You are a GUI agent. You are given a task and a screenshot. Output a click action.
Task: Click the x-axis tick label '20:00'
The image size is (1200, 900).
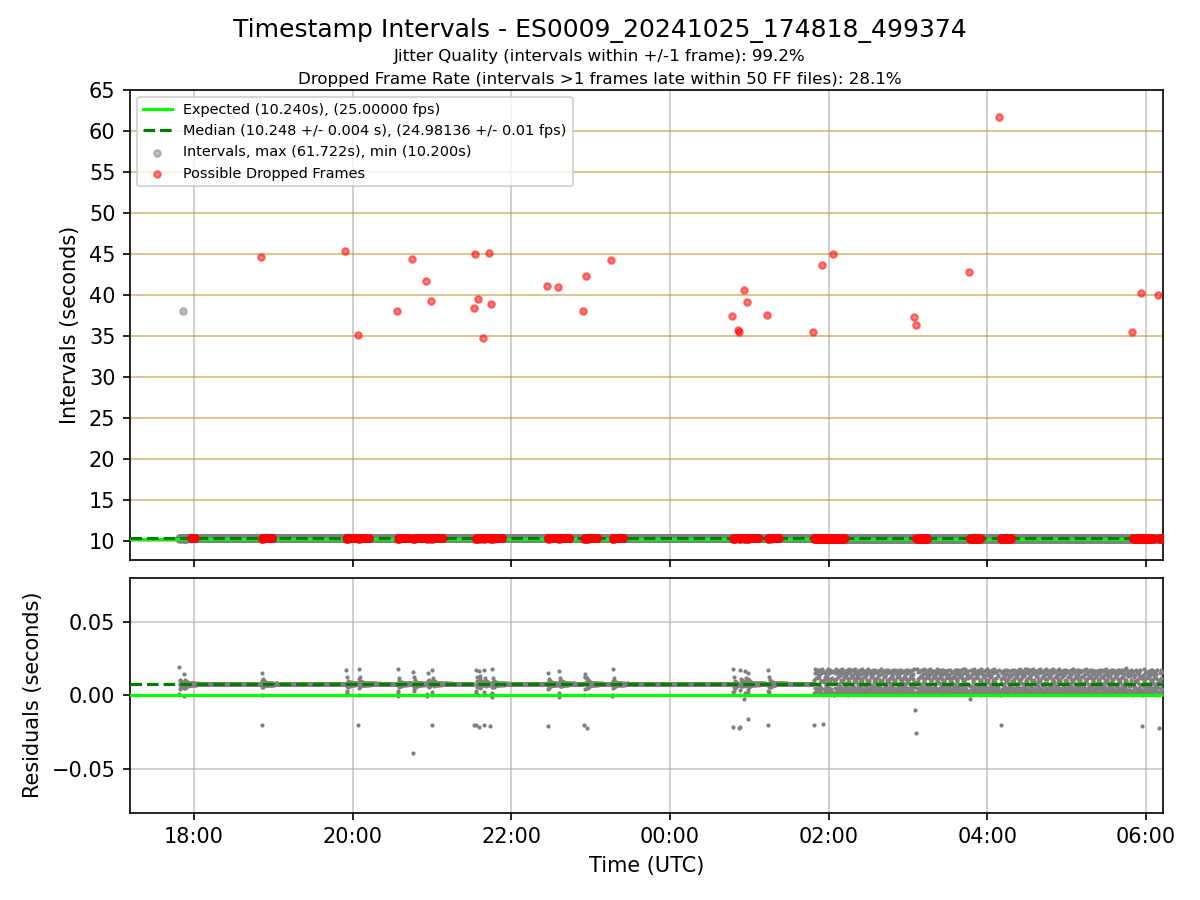coord(352,834)
